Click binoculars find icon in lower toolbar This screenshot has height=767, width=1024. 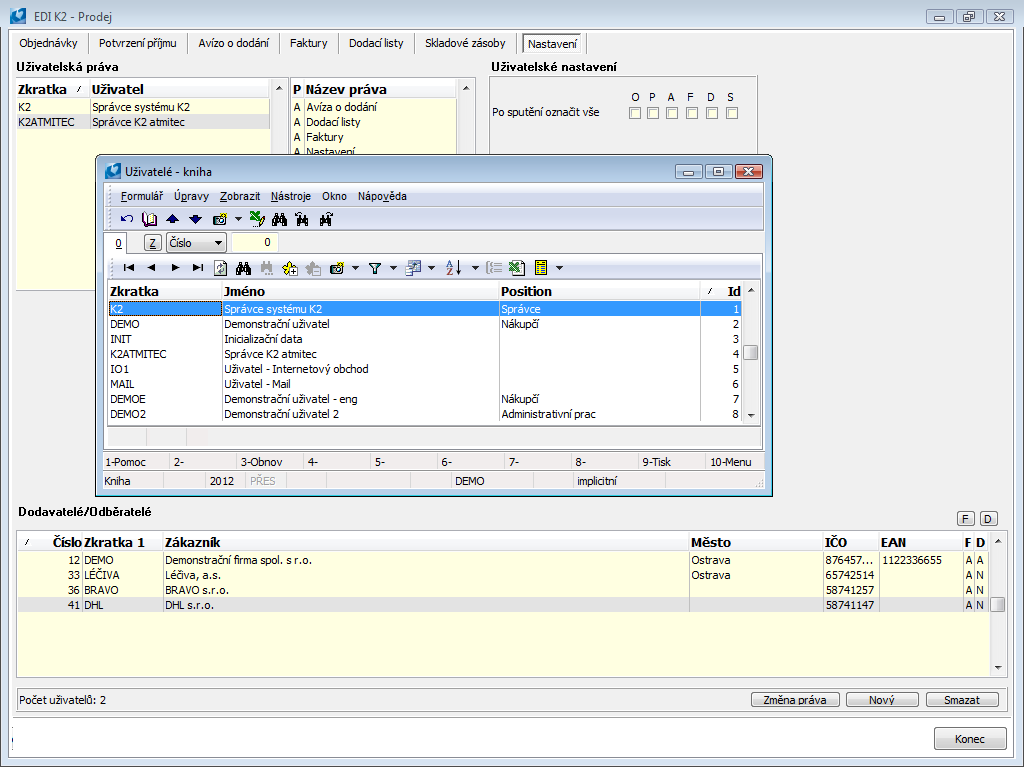pos(244,268)
